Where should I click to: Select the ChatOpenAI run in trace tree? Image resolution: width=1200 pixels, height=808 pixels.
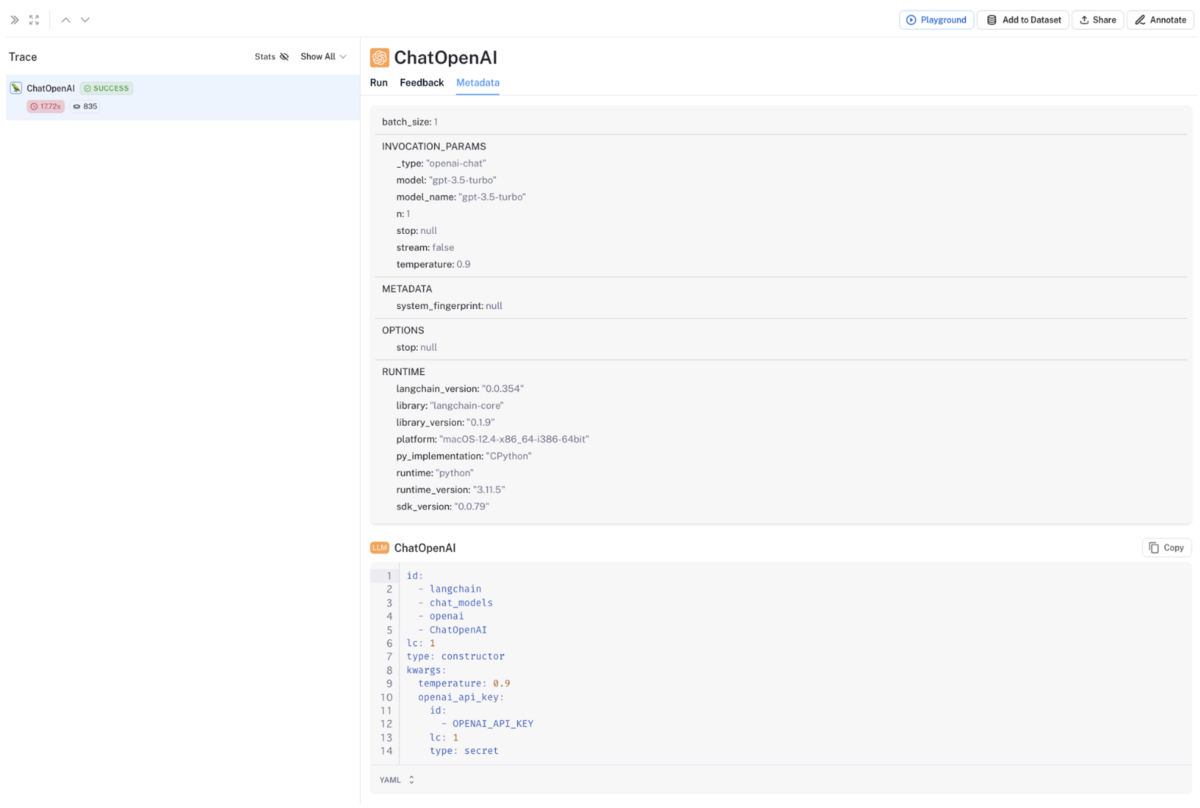[x=183, y=97]
